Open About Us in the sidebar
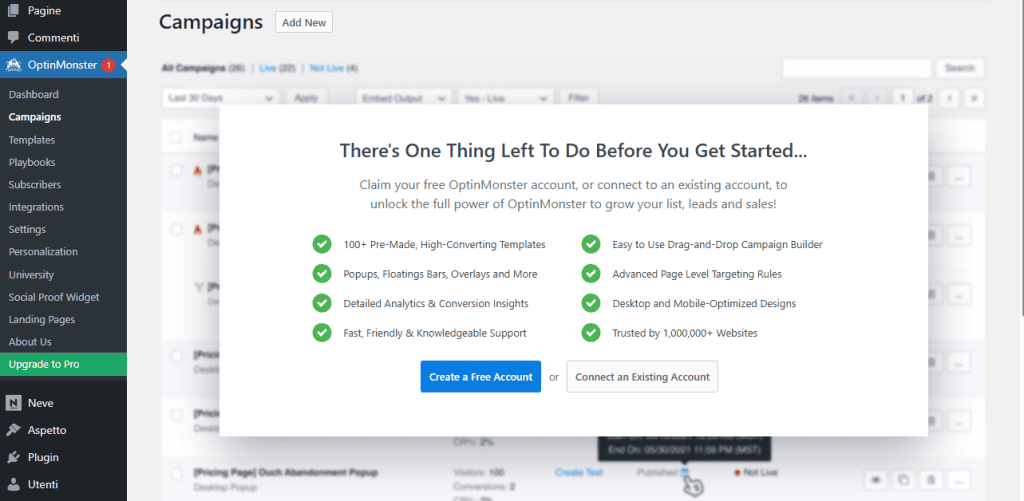 click(x=30, y=342)
